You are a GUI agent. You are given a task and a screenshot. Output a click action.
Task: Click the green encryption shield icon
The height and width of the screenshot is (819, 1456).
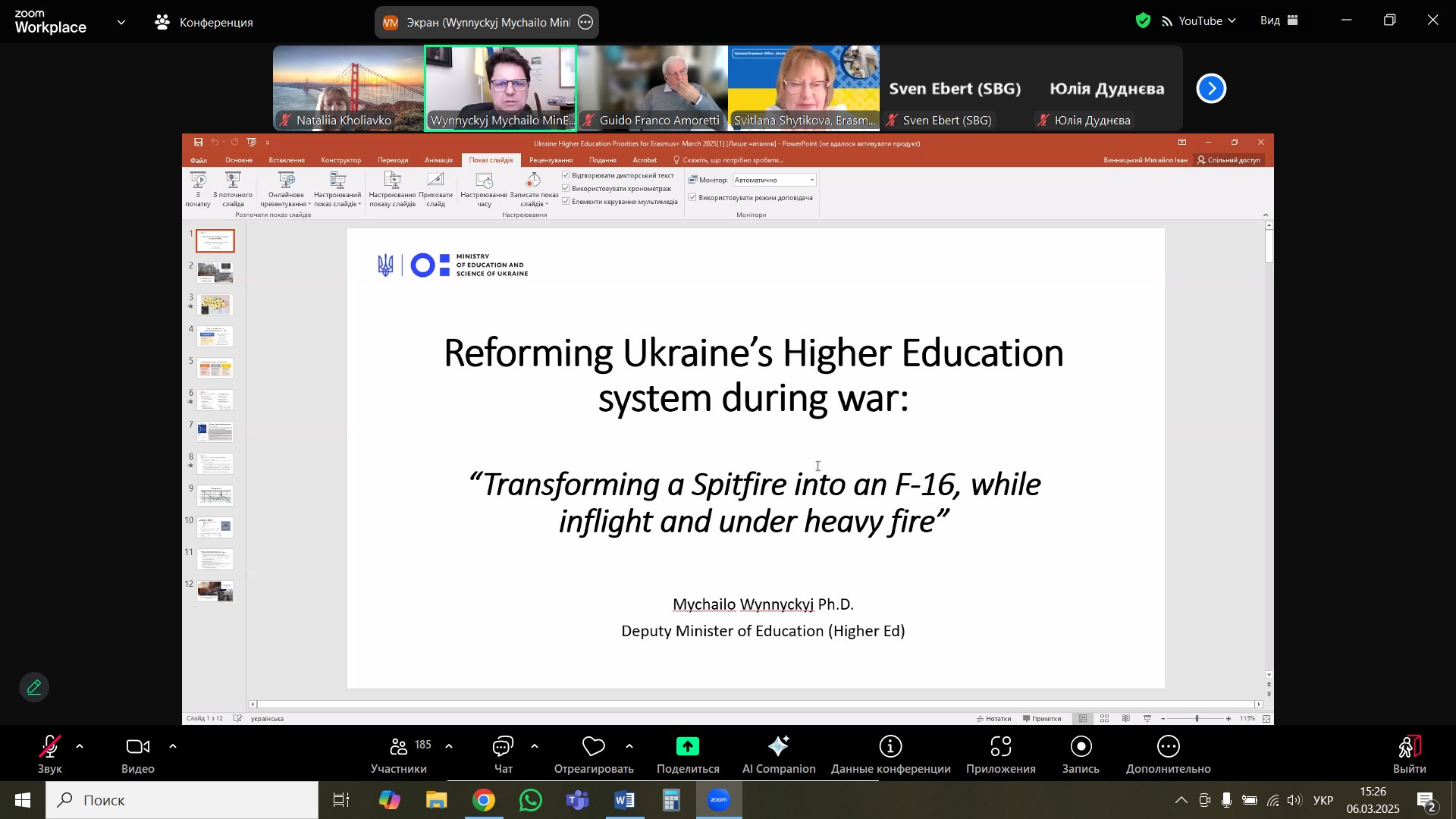[x=1143, y=21]
